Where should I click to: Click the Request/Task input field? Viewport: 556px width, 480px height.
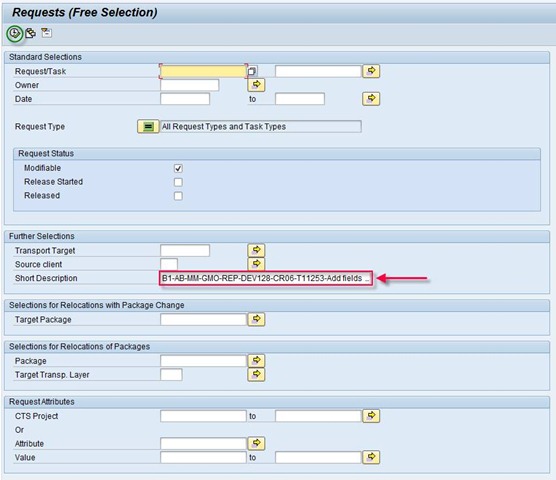click(203, 71)
